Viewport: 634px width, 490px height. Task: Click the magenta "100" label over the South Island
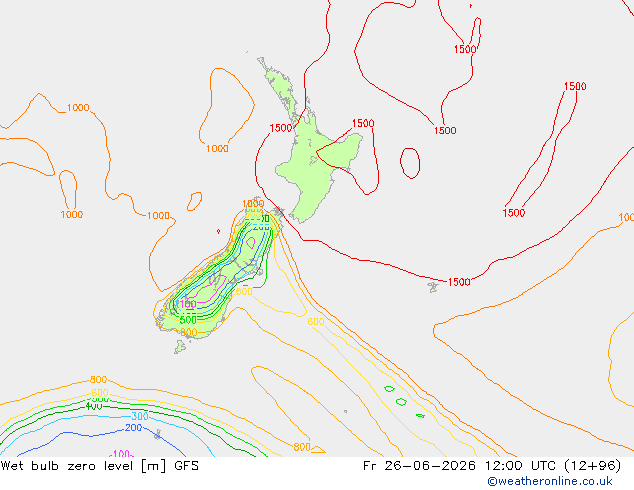[188, 304]
